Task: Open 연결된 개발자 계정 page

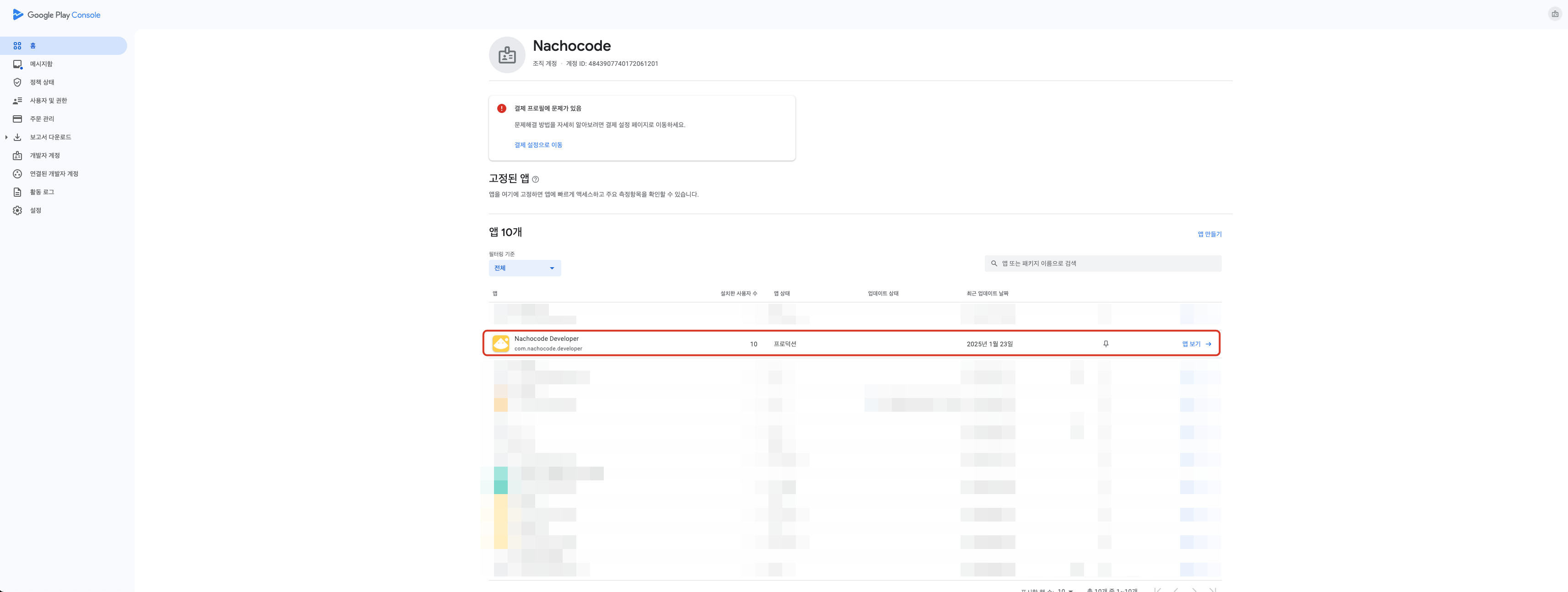Action: click(54, 173)
